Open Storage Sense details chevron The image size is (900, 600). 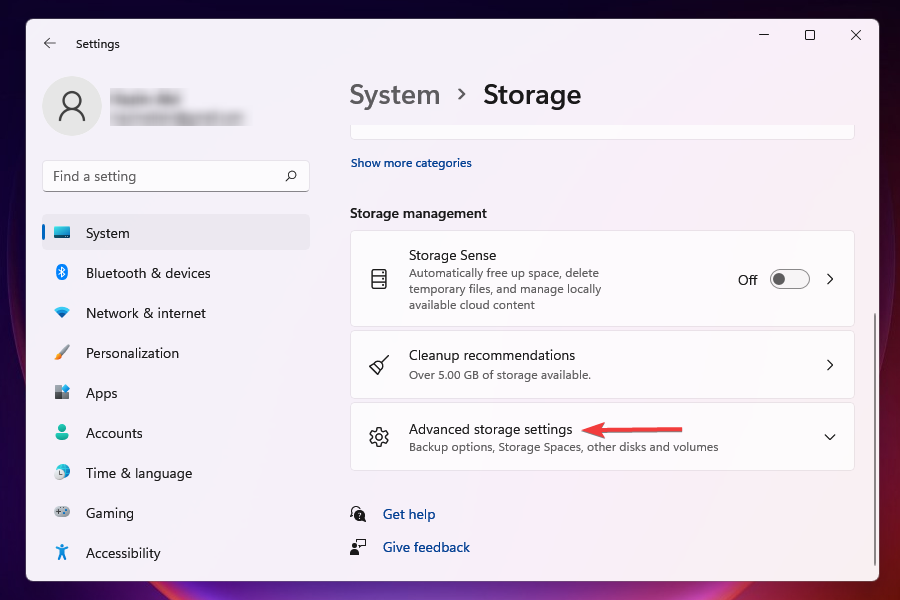click(830, 280)
